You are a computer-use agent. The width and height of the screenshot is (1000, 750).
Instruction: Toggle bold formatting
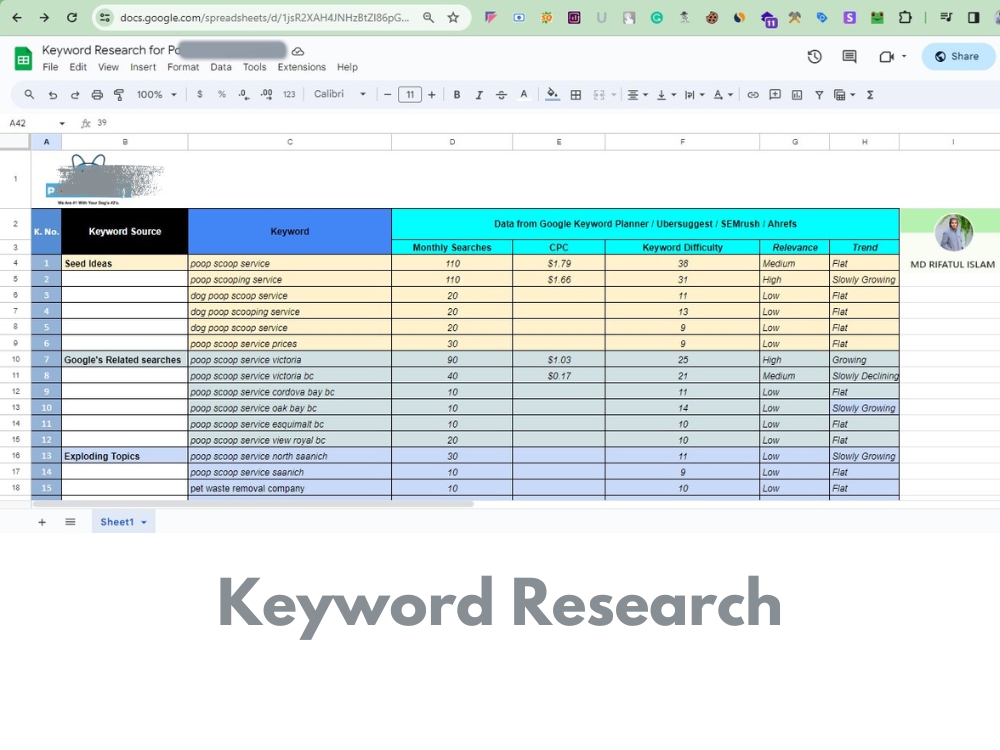click(457, 94)
